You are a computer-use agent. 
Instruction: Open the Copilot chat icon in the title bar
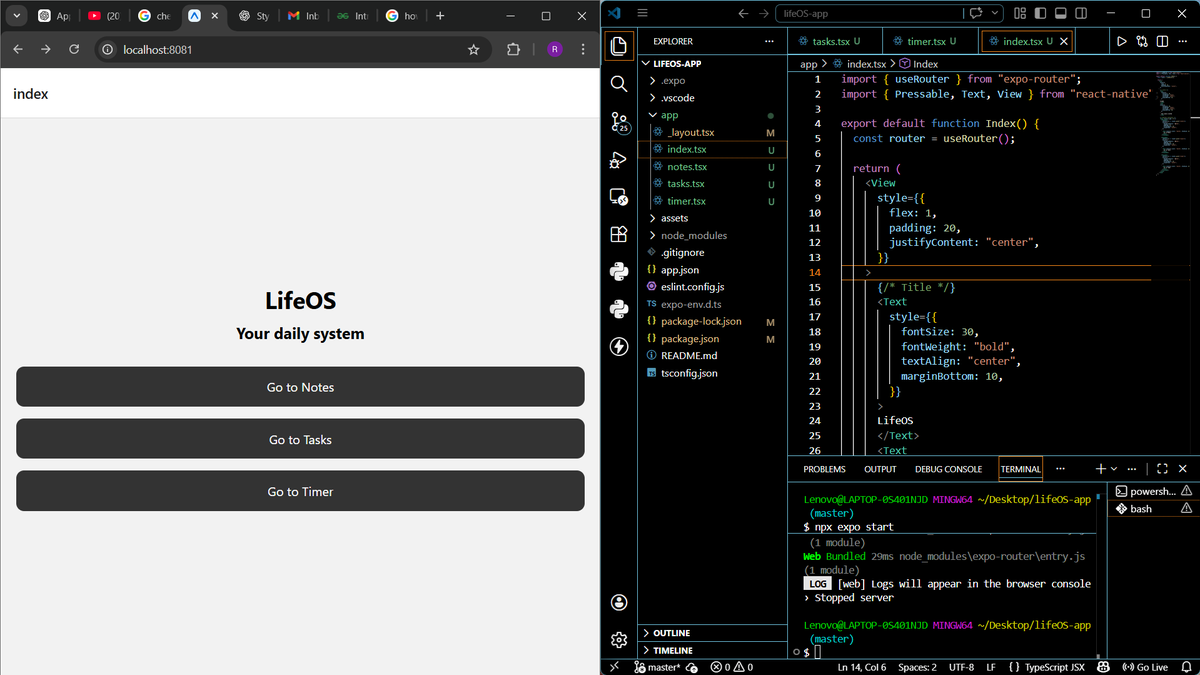975,13
